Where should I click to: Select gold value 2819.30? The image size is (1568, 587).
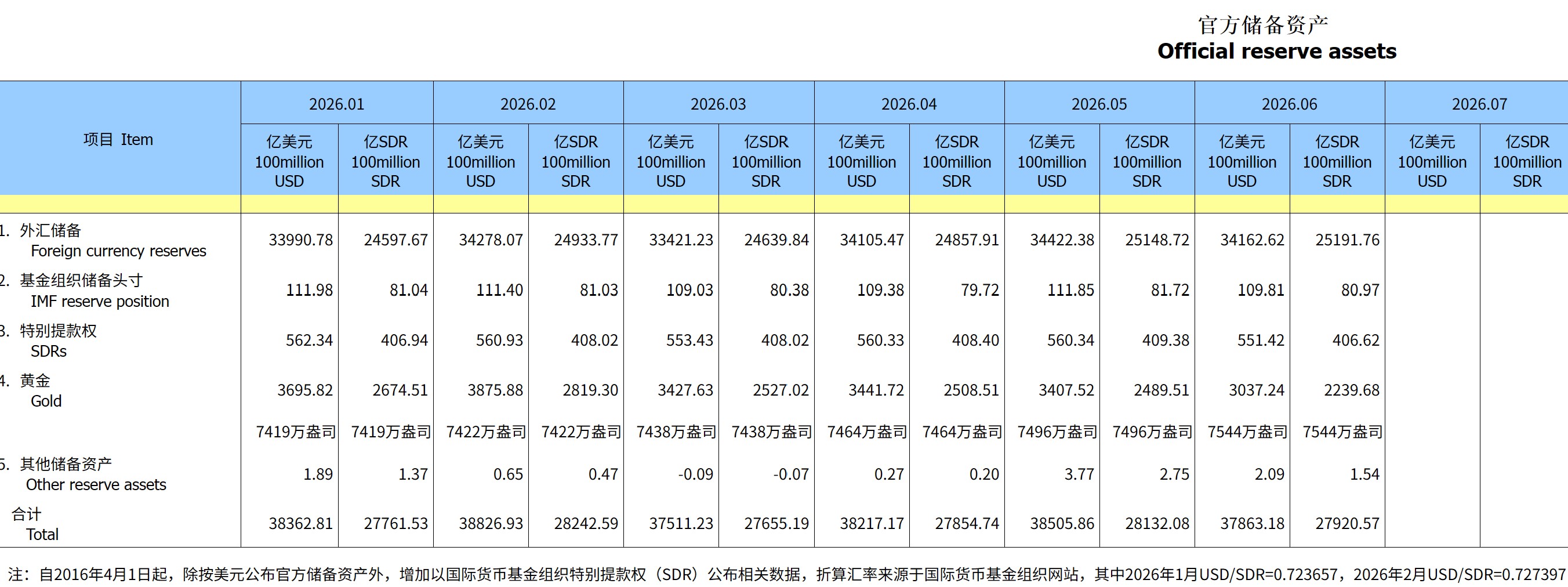(x=590, y=390)
